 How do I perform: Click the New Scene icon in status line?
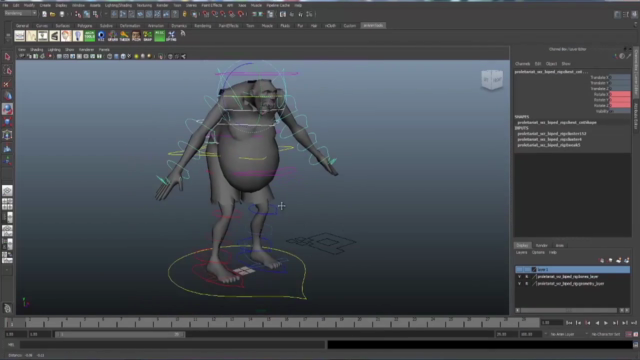click(44, 14)
